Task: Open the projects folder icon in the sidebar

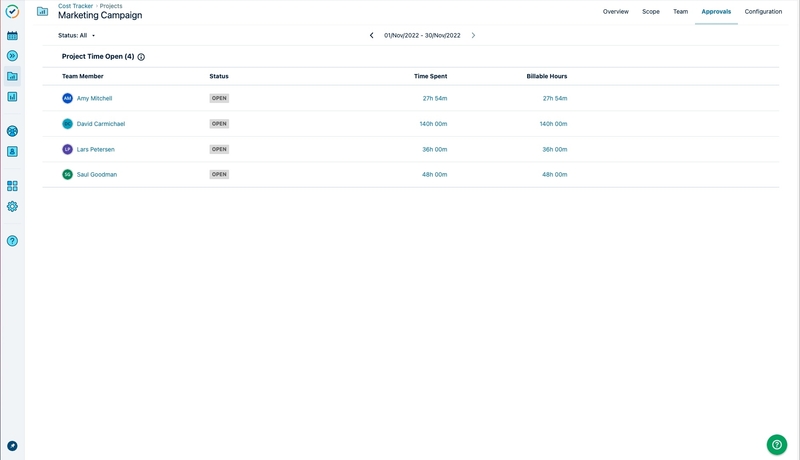Action: point(12,76)
